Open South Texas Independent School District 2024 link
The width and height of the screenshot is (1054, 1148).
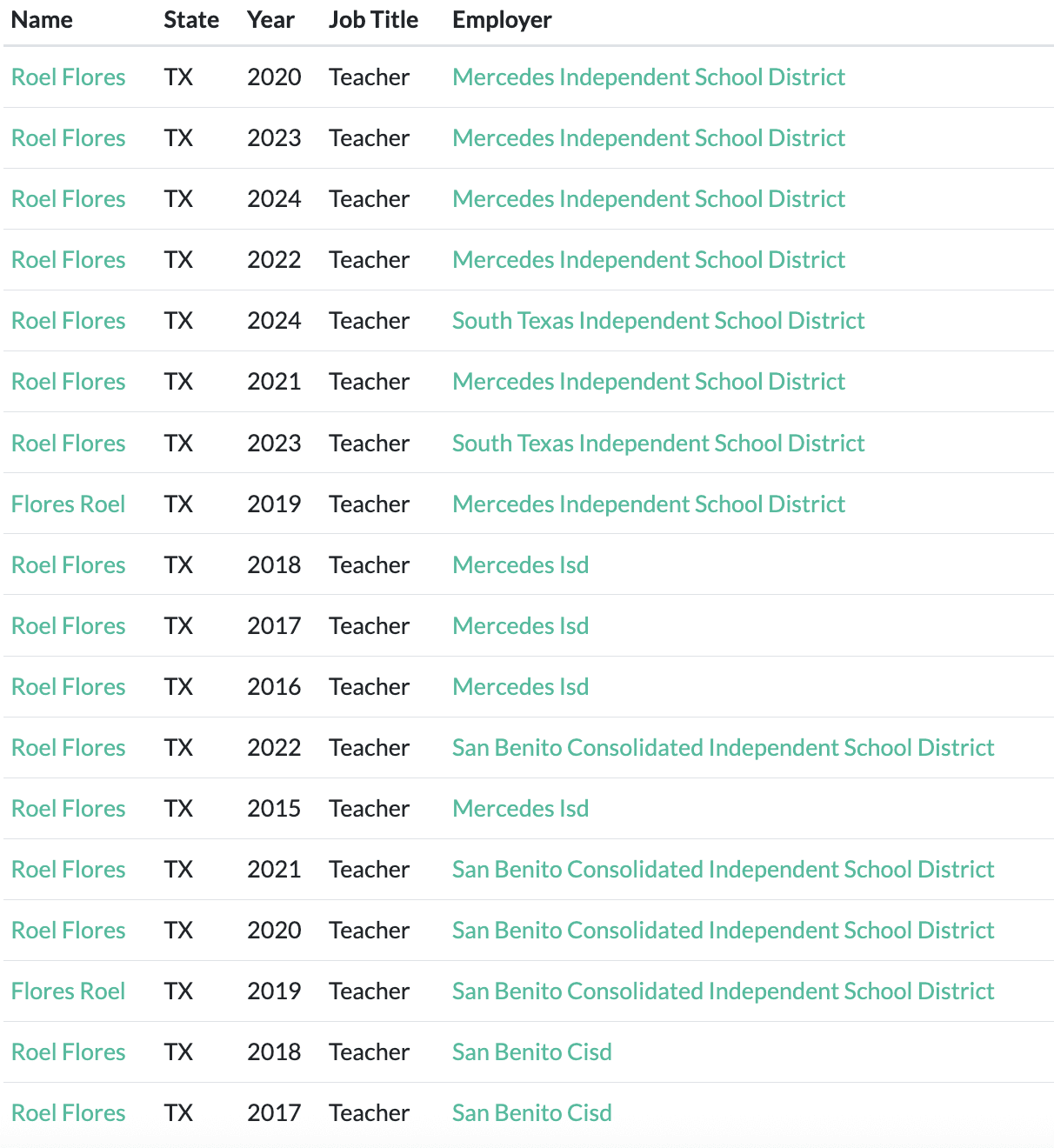coord(658,321)
